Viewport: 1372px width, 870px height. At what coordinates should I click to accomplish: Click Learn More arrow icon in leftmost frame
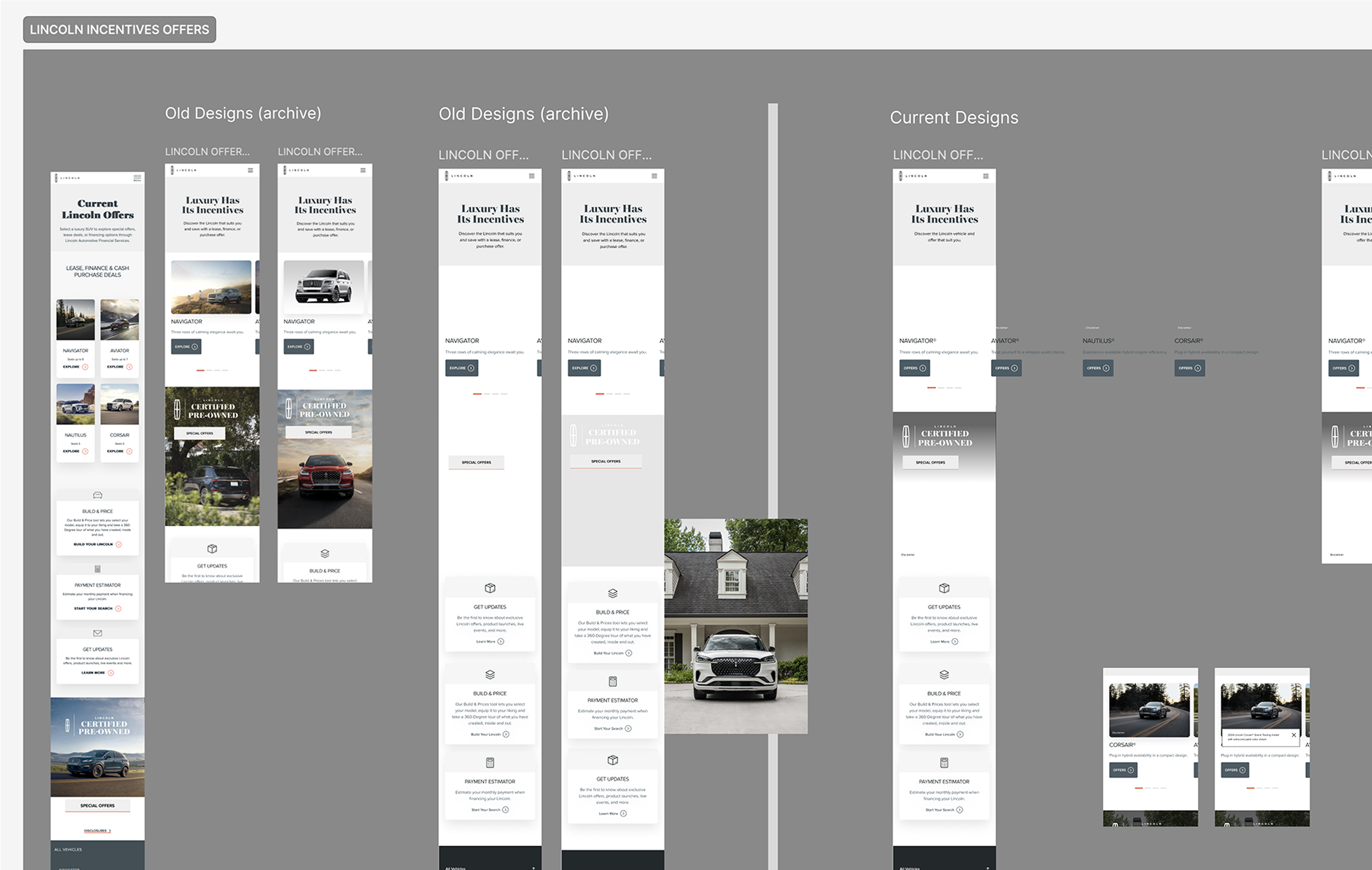pos(111,673)
